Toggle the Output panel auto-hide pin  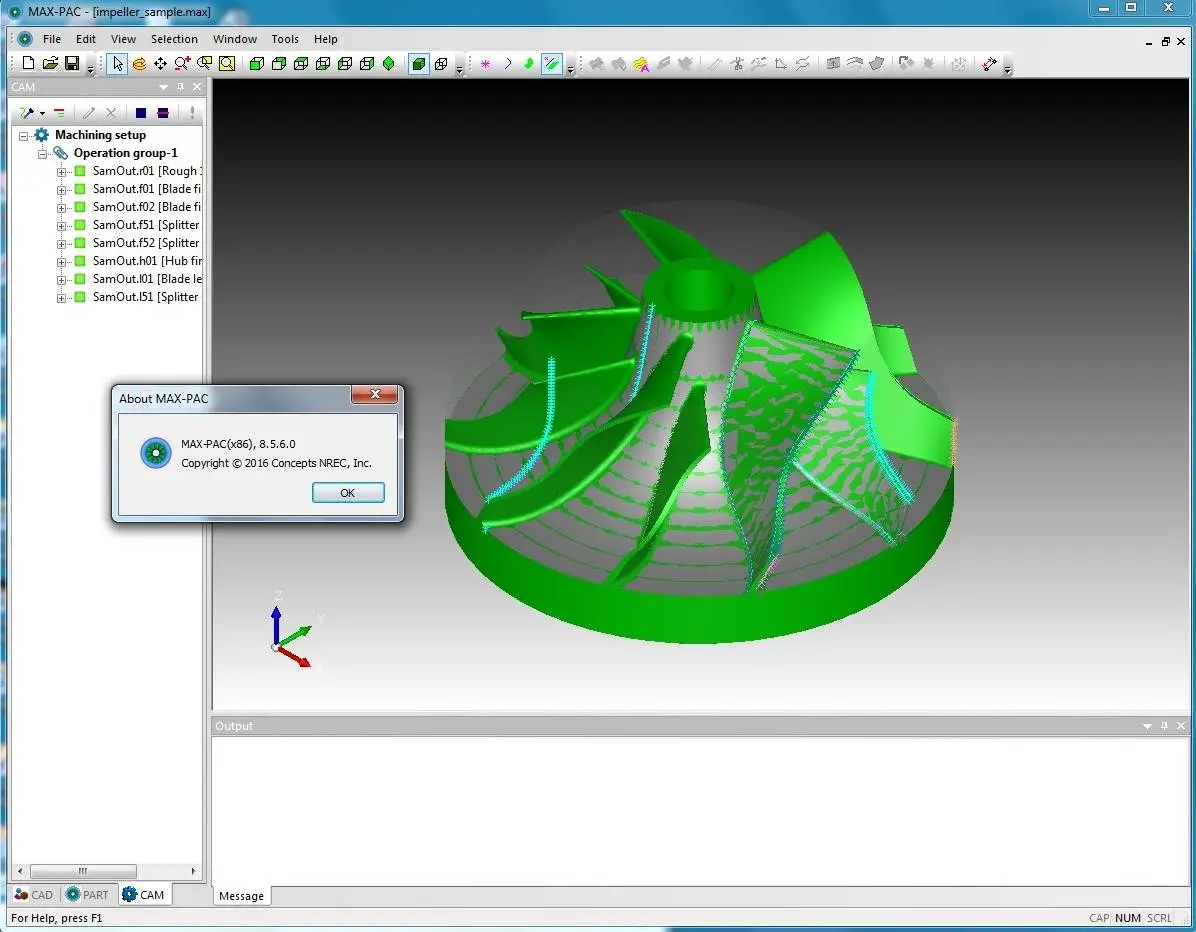(1164, 726)
